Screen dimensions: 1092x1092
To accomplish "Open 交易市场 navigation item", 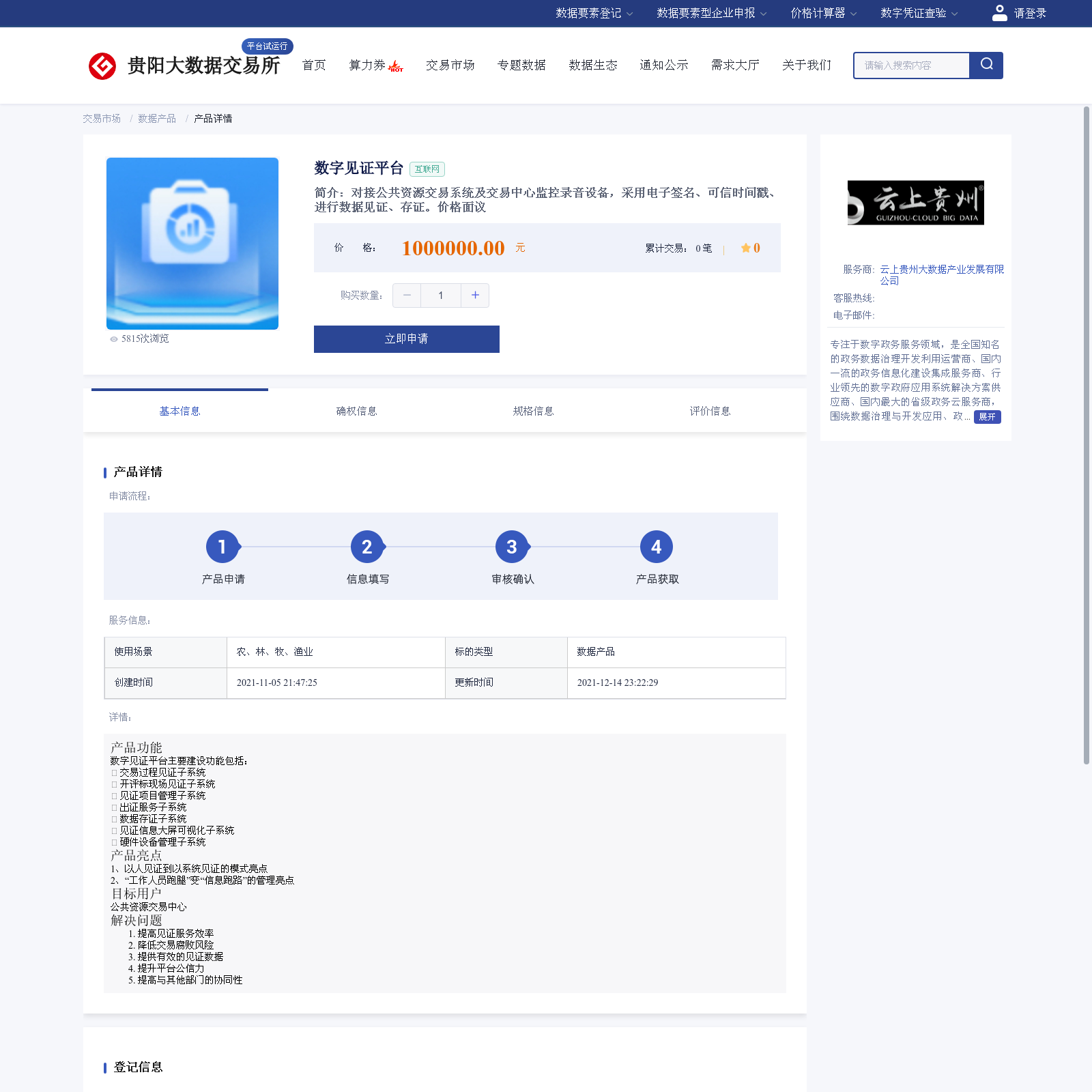I will [450, 65].
